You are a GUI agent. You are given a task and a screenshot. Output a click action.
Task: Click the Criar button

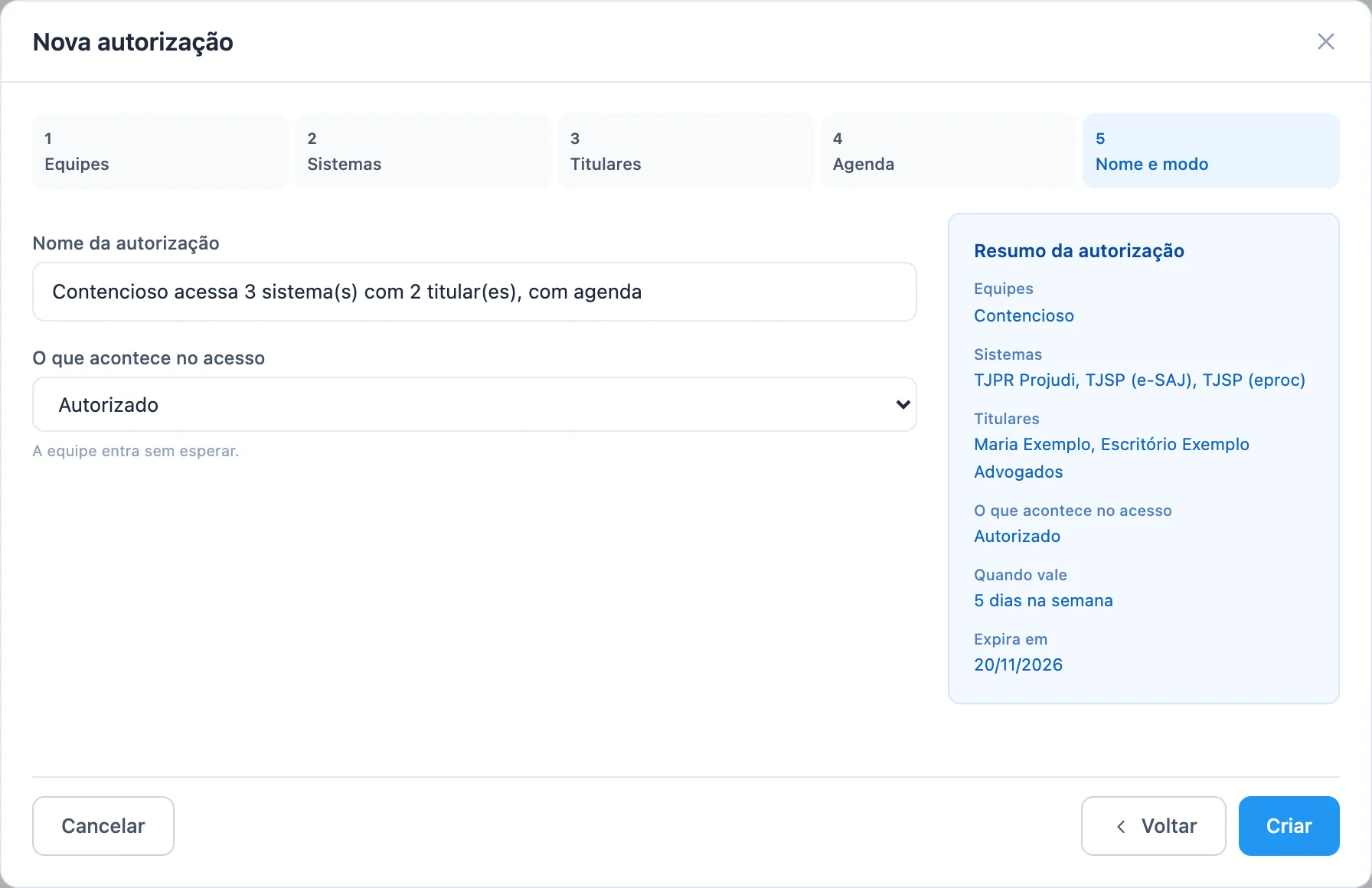click(x=1289, y=826)
